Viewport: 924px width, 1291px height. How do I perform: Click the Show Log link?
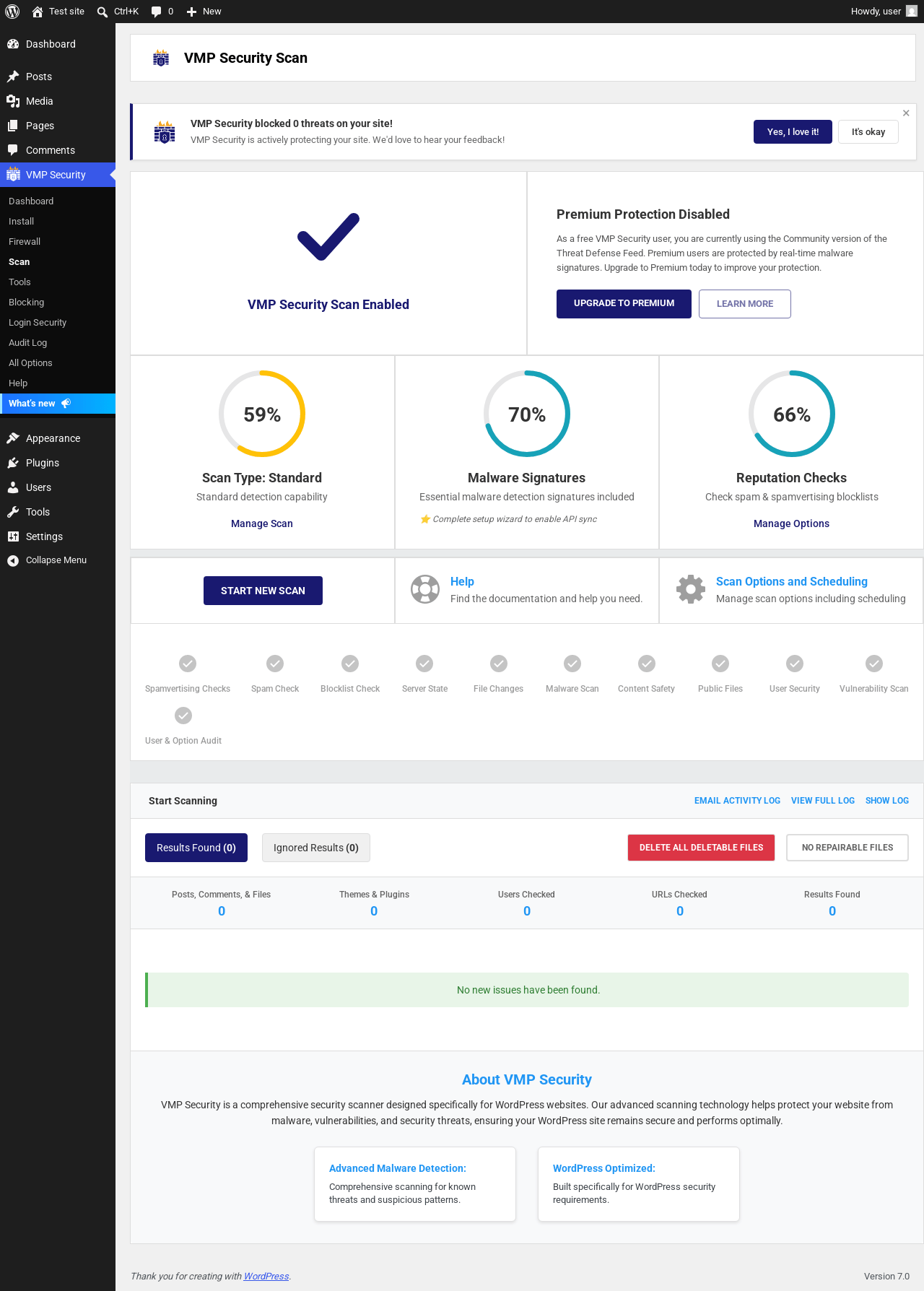[x=887, y=801]
